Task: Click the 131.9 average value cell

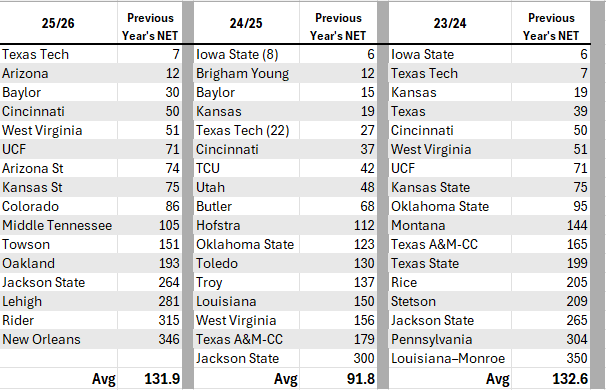Action: pyautogui.click(x=150, y=378)
